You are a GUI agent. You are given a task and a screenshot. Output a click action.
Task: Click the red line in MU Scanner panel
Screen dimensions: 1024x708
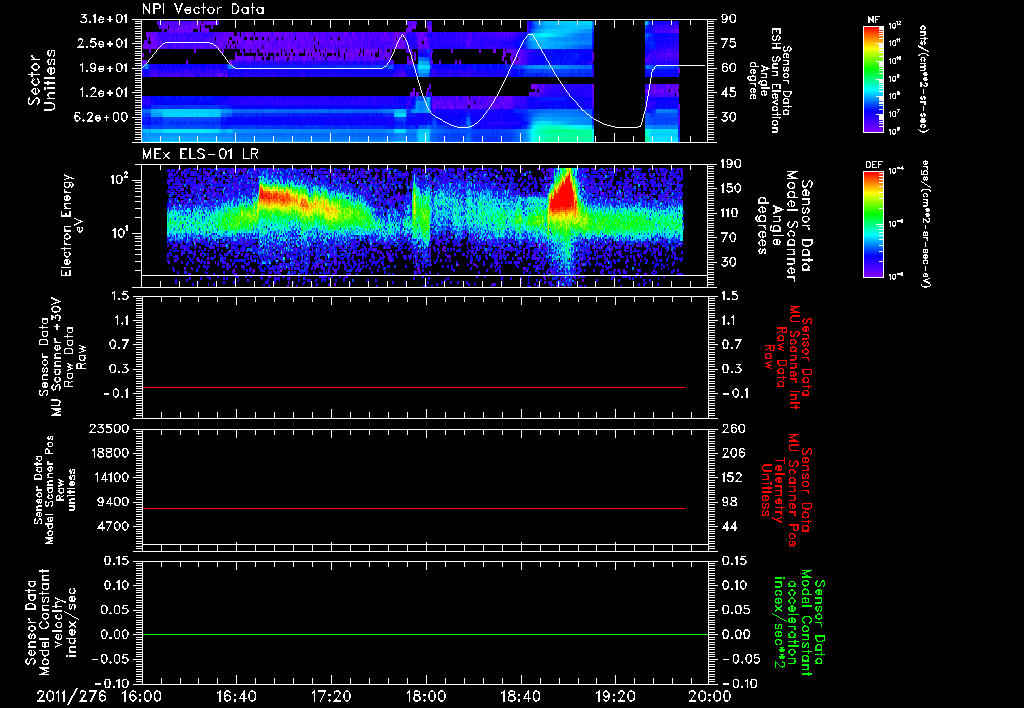click(x=413, y=387)
